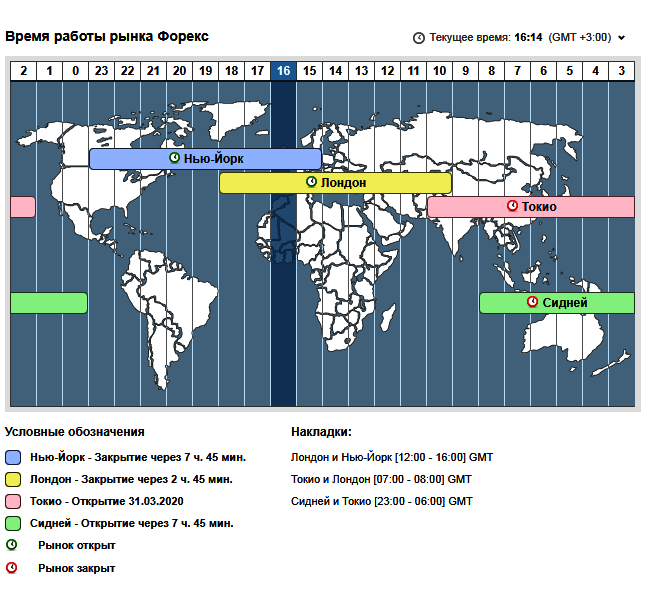The image size is (650, 600).
Task: Click the red Рынок закрыт legend icon
Action: 12,568
